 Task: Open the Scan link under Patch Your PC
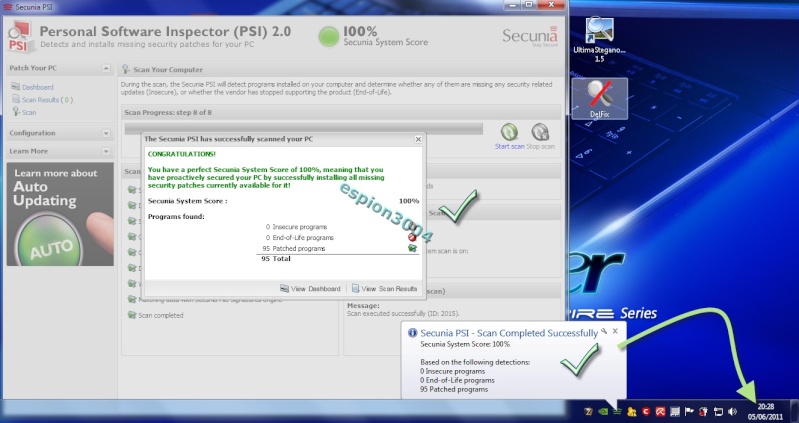(x=29, y=112)
